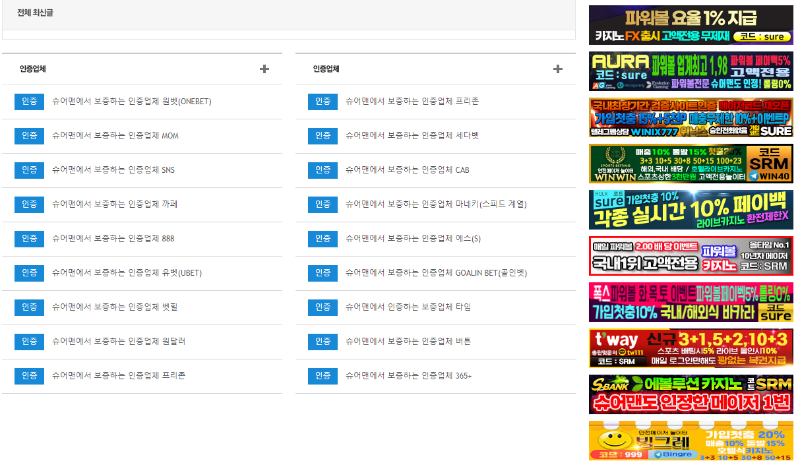Expand the left 인증업체 plus icon
This screenshot has width=800, height=465.
[264, 69]
